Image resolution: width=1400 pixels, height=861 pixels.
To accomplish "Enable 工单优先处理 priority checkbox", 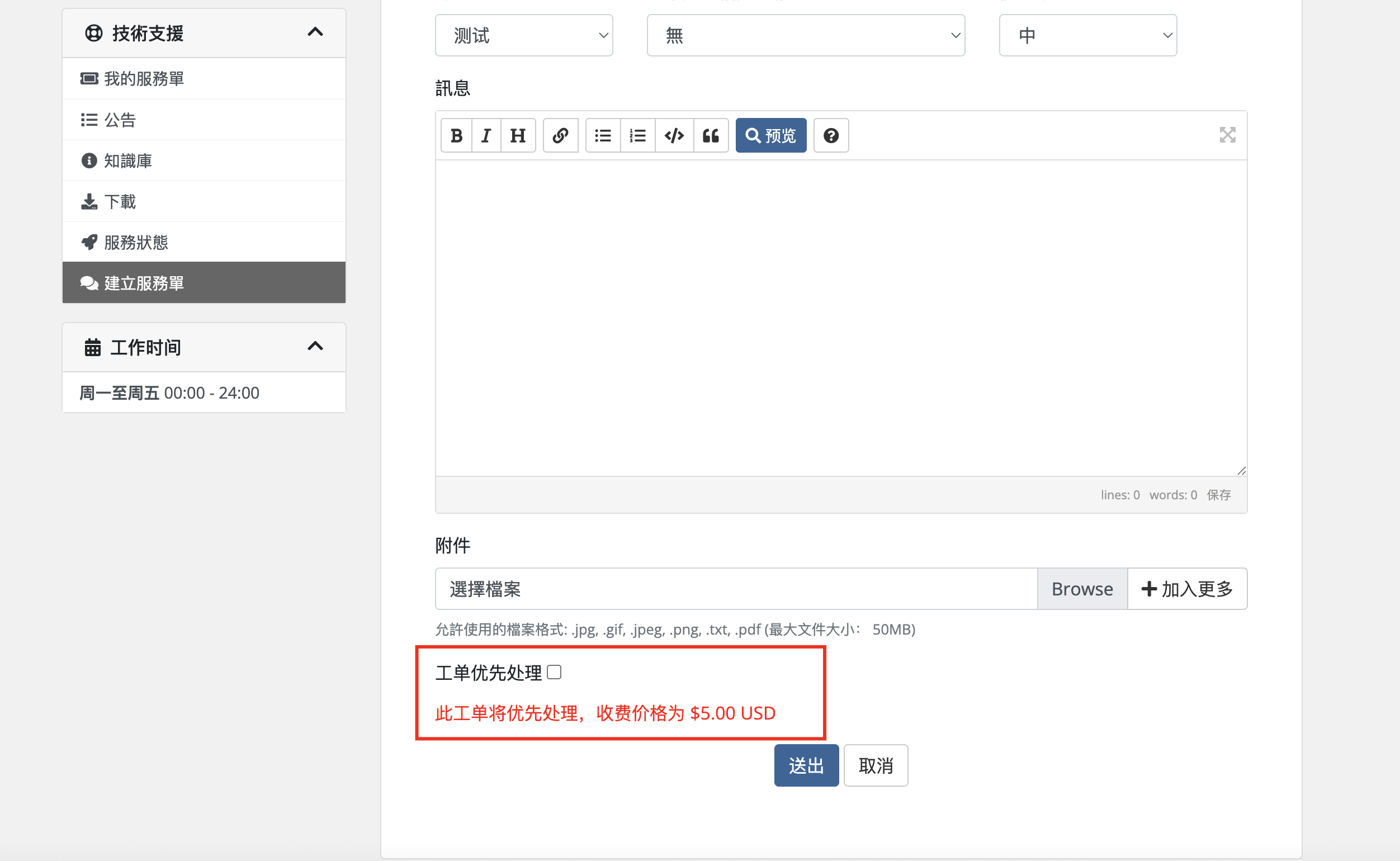I will coord(554,673).
